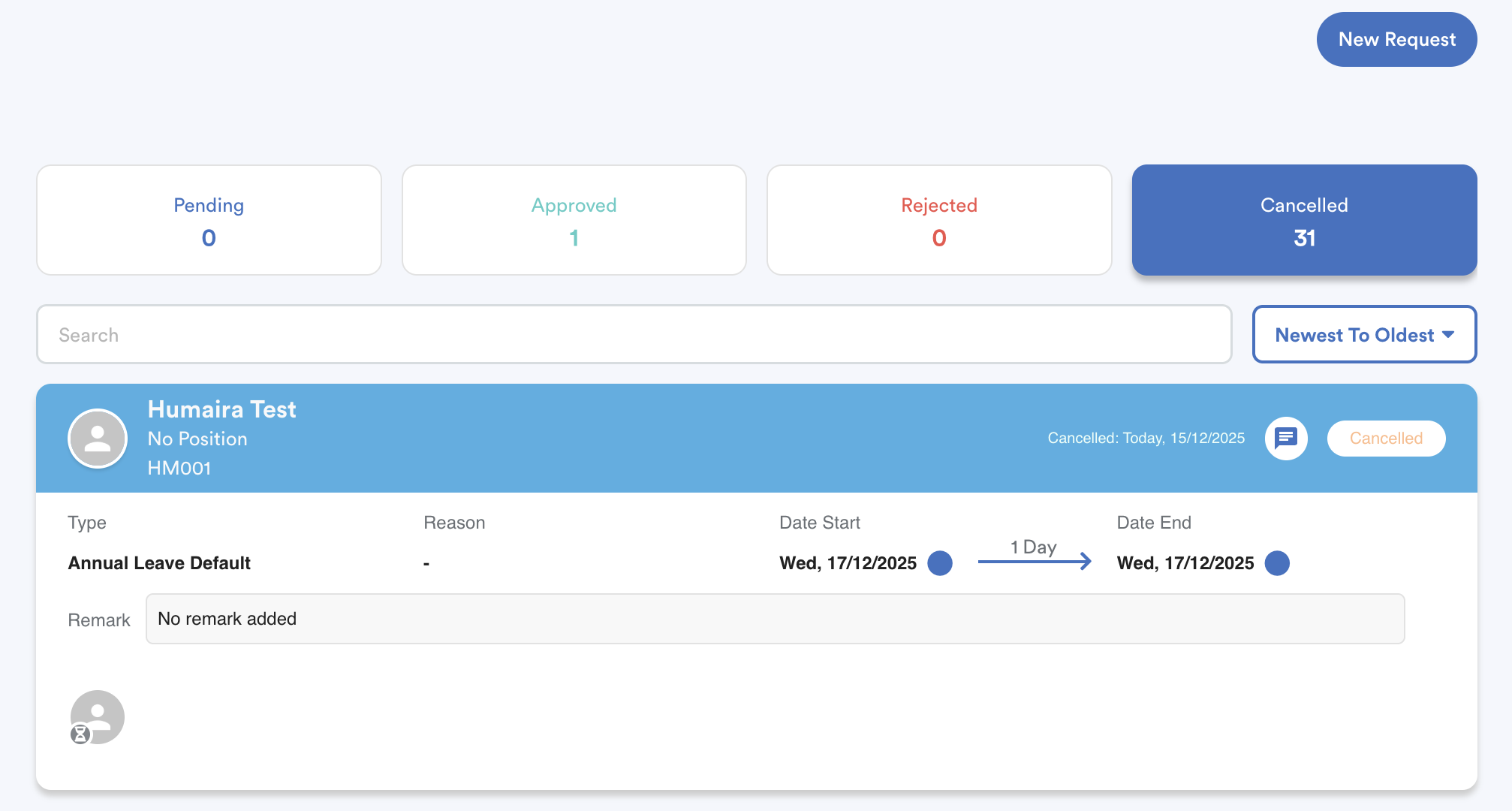1512x811 pixels.
Task: Click the No remark added field
Action: [774, 619]
